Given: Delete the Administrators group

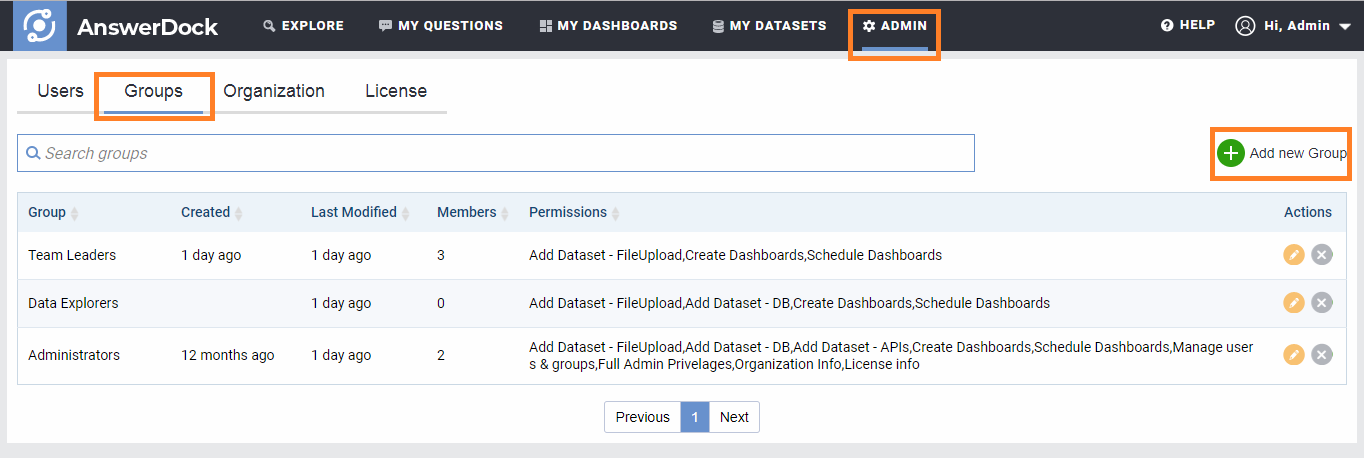Looking at the screenshot, I should (x=1322, y=355).
